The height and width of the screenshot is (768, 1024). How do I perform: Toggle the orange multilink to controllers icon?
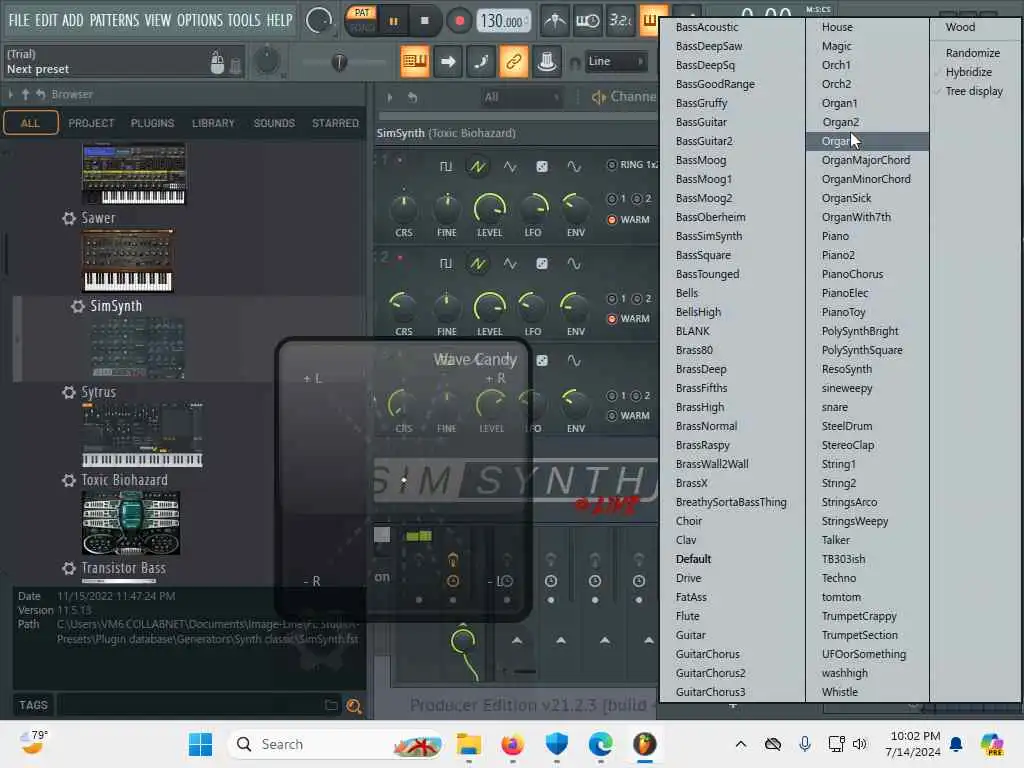[x=513, y=61]
